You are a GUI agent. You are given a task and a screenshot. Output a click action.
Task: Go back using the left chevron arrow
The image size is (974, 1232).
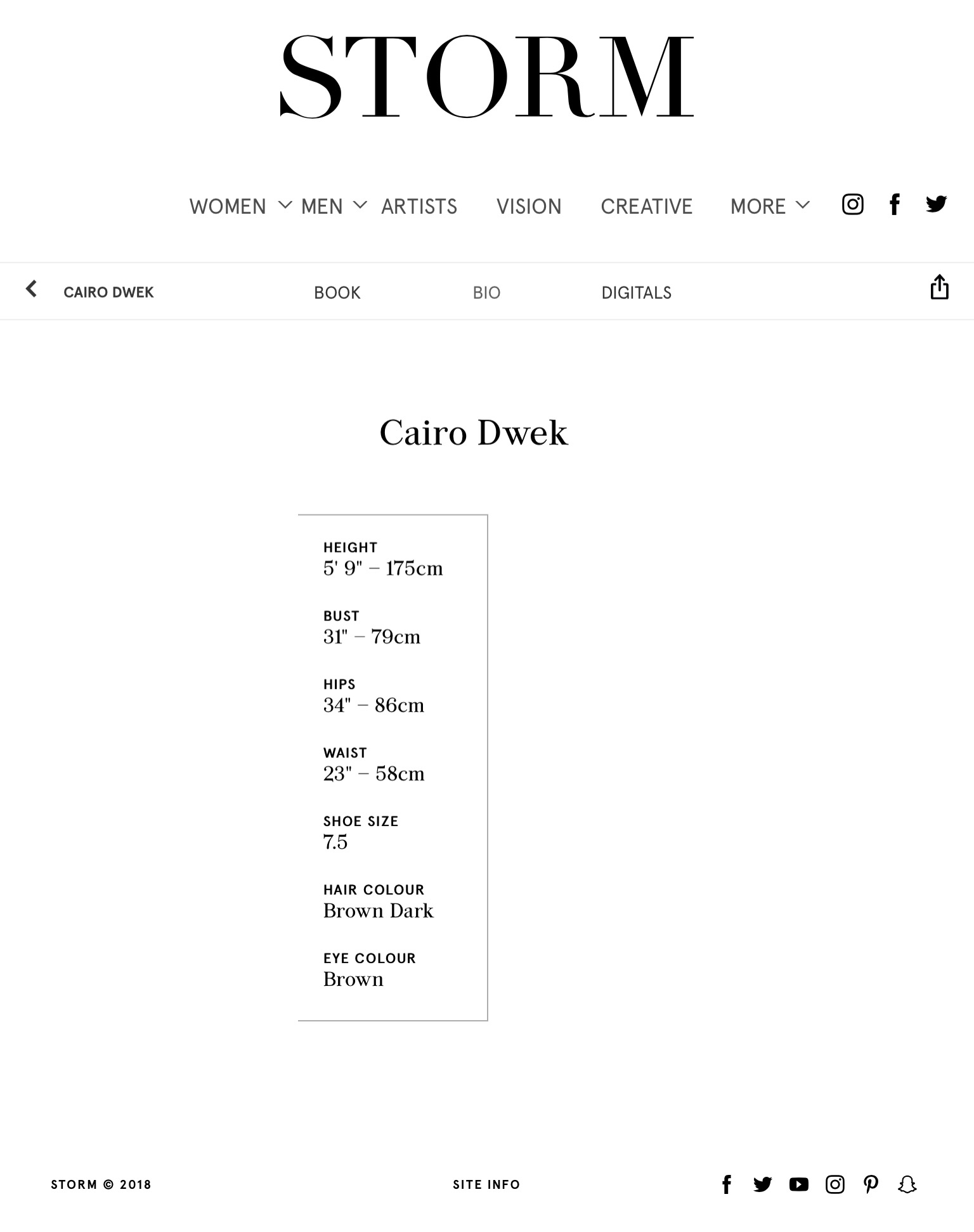click(31, 289)
